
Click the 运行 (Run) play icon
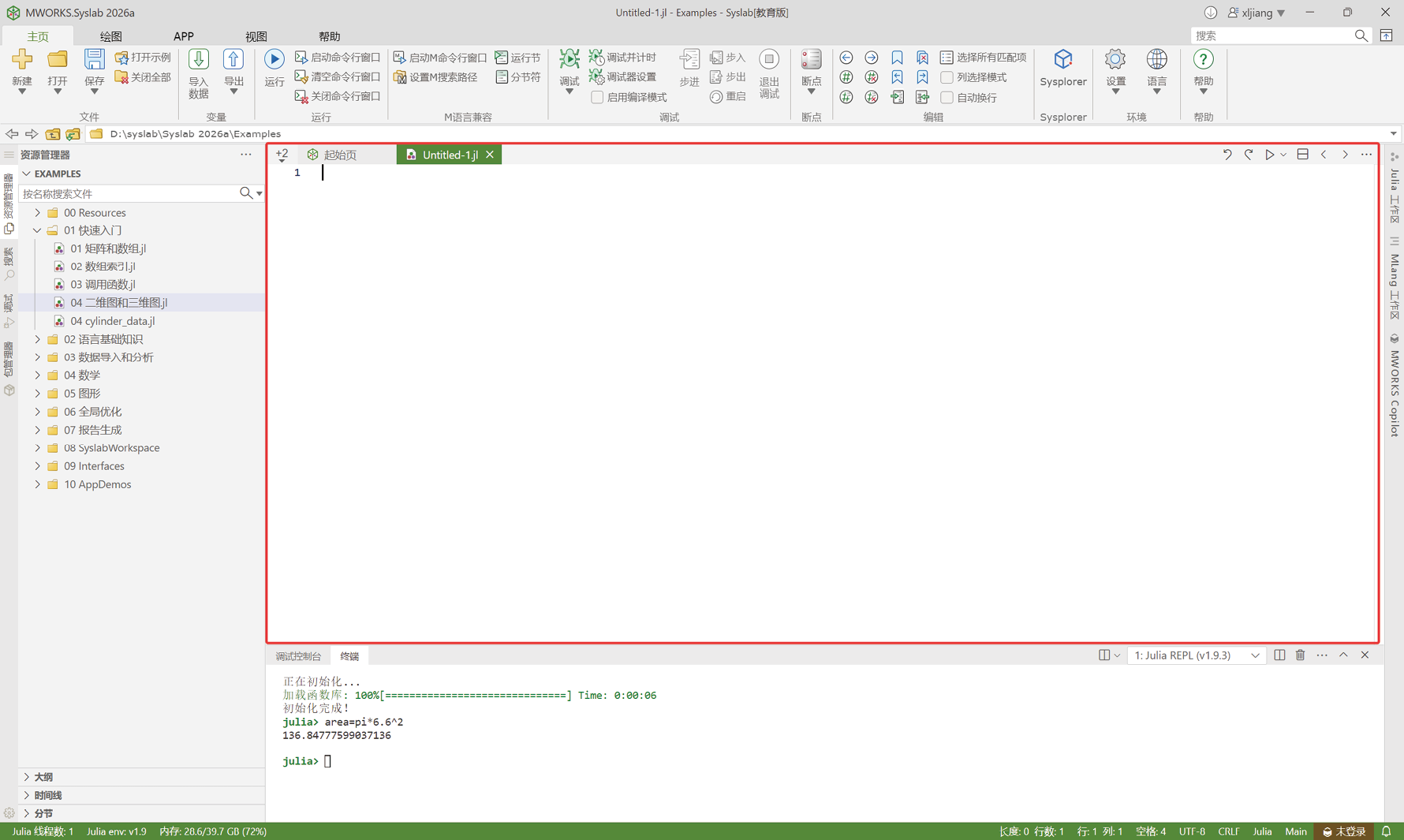tap(274, 59)
